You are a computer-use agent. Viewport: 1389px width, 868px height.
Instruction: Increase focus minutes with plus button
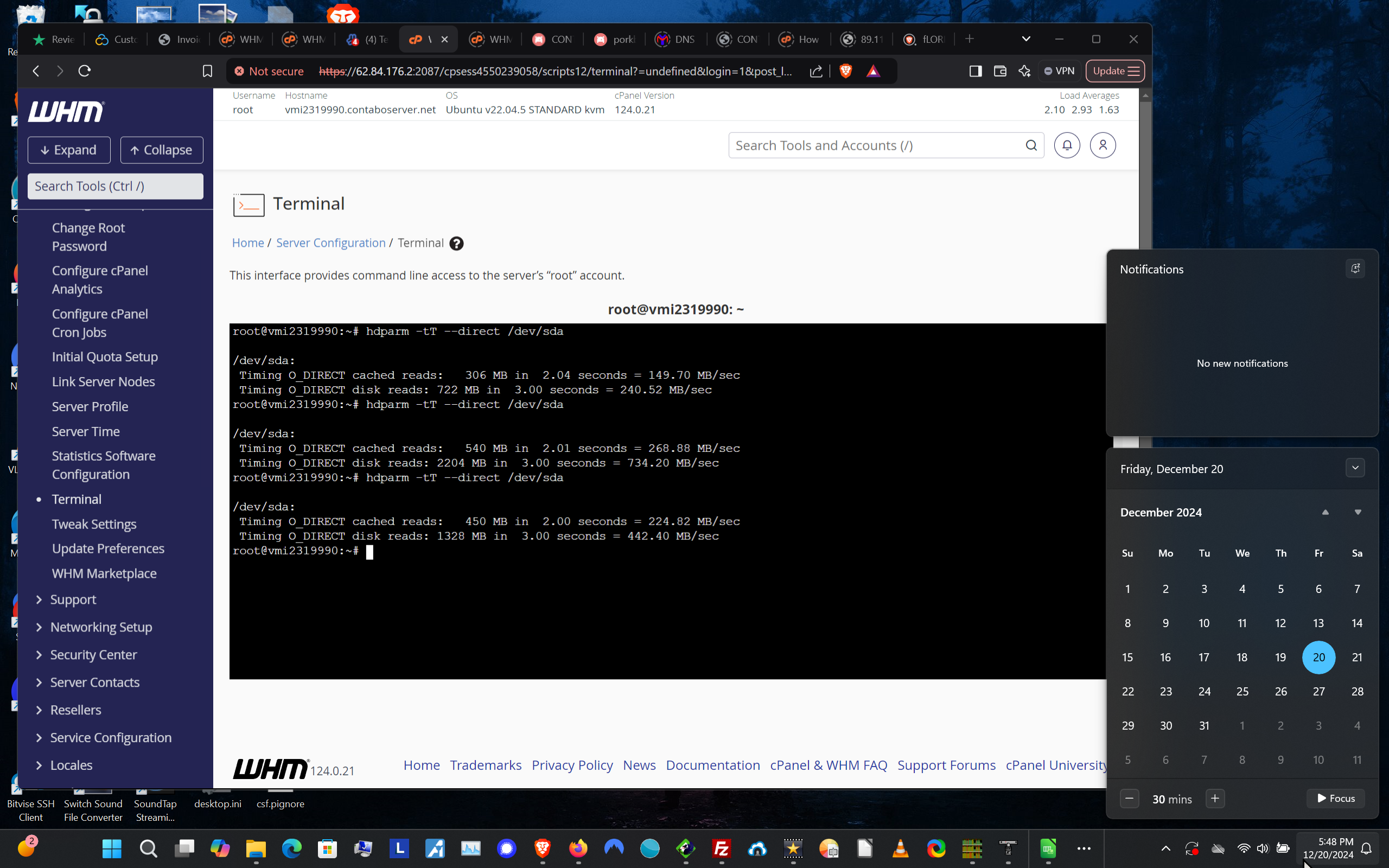click(x=1215, y=798)
